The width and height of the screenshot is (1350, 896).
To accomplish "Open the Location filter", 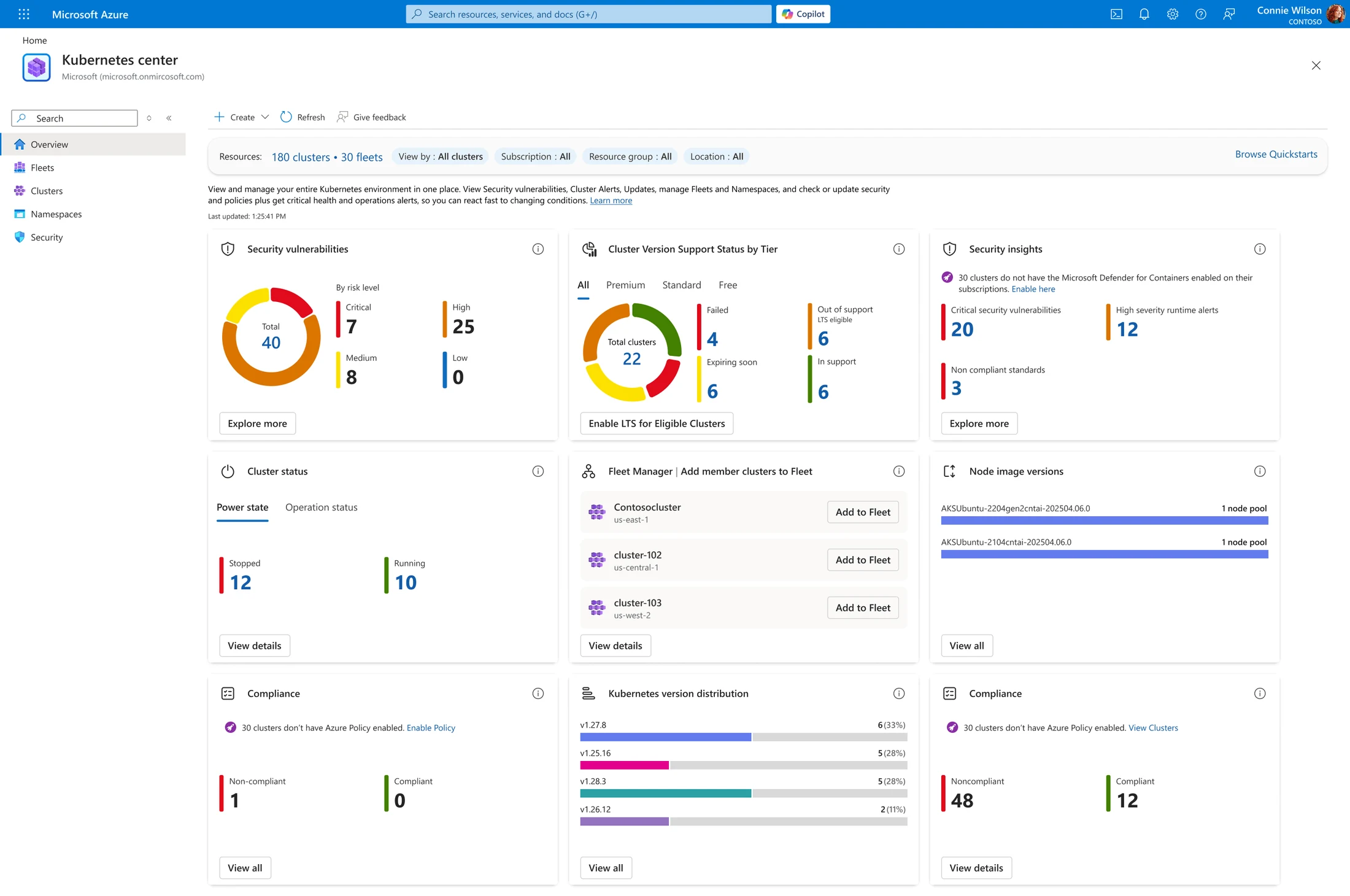I will click(717, 156).
